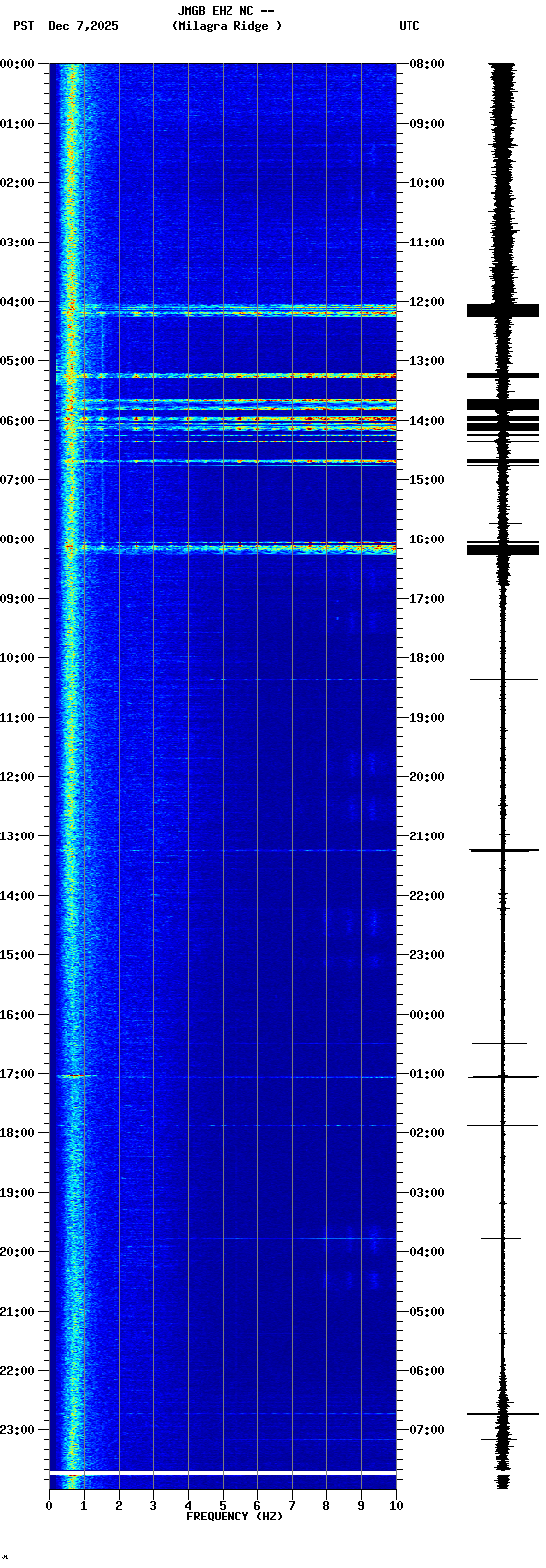Click the station title 'JMGB EHZ NC --'
The width and height of the screenshot is (546, 1568).
pyautogui.click(x=226, y=11)
